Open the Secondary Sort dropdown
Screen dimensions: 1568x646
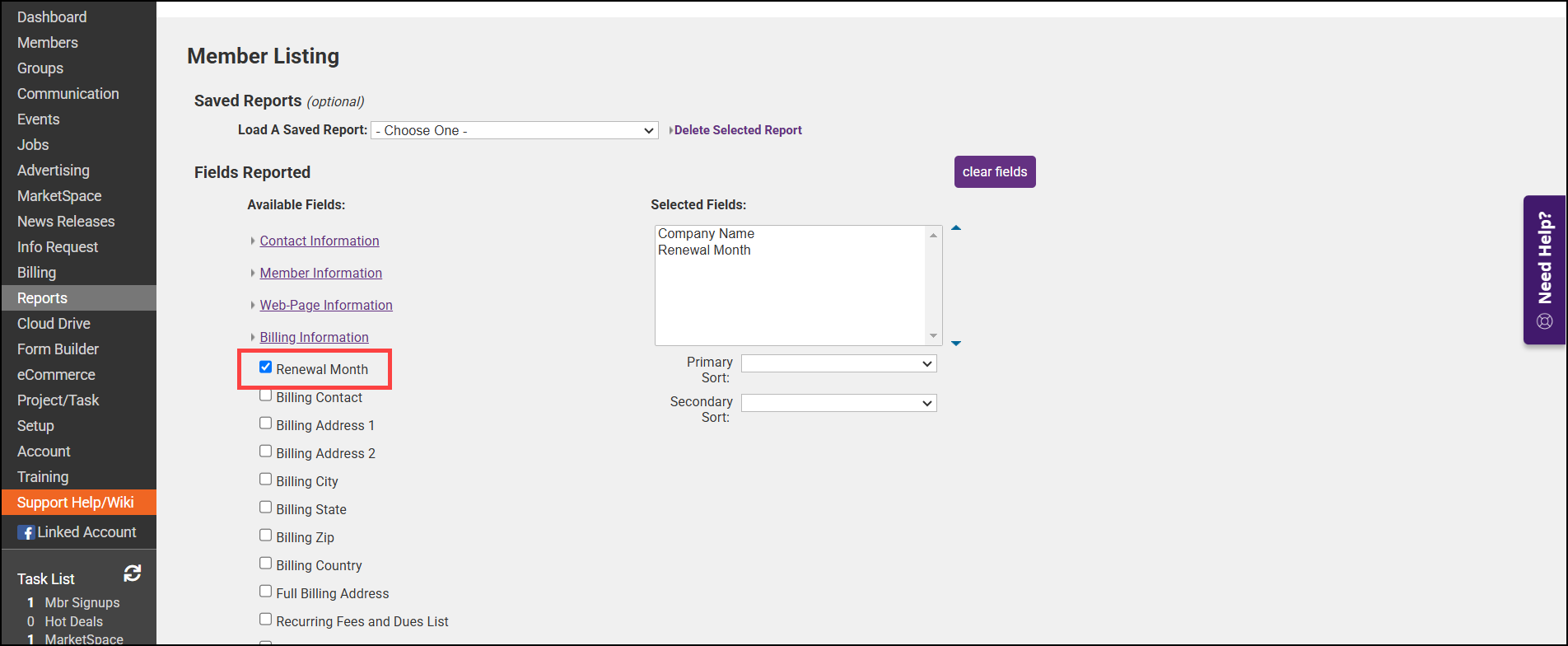(838, 403)
